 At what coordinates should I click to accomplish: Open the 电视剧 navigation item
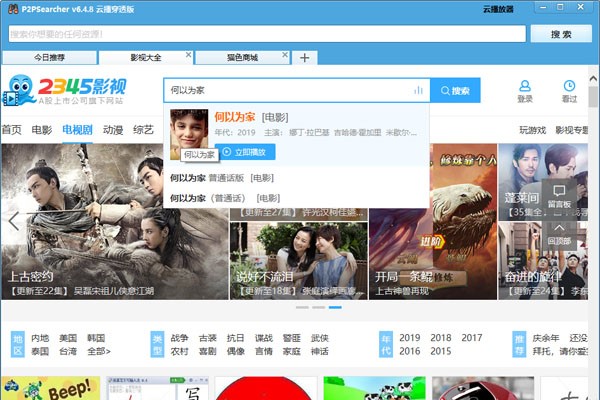pyautogui.click(x=77, y=130)
